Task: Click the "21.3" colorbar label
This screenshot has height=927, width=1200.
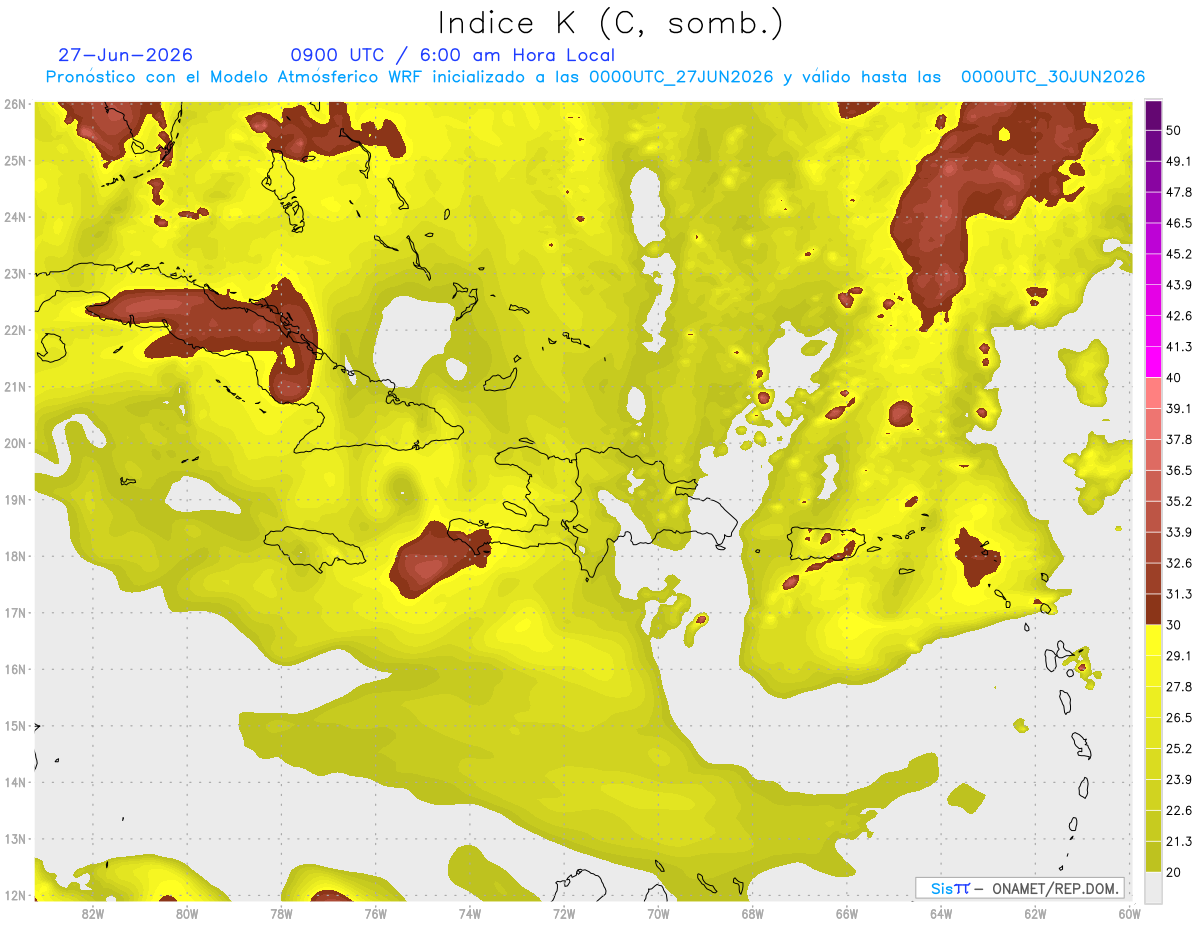Action: tap(1179, 841)
